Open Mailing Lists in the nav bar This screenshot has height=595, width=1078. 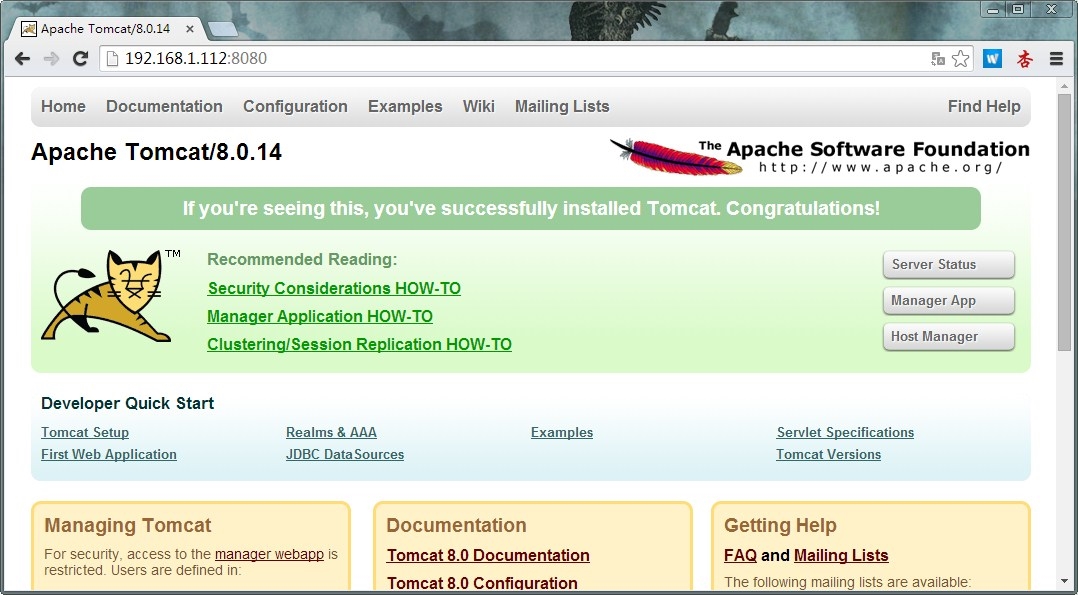pos(562,107)
